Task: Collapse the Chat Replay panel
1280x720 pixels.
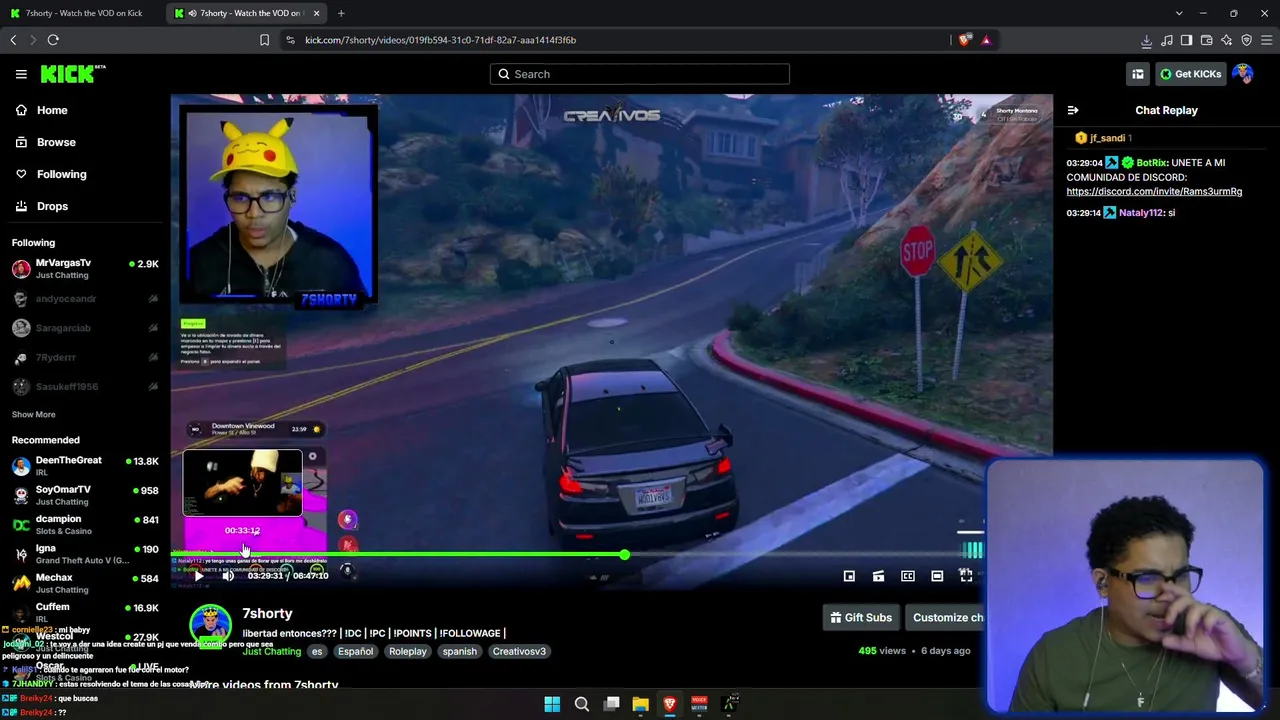Action: coord(1073,110)
